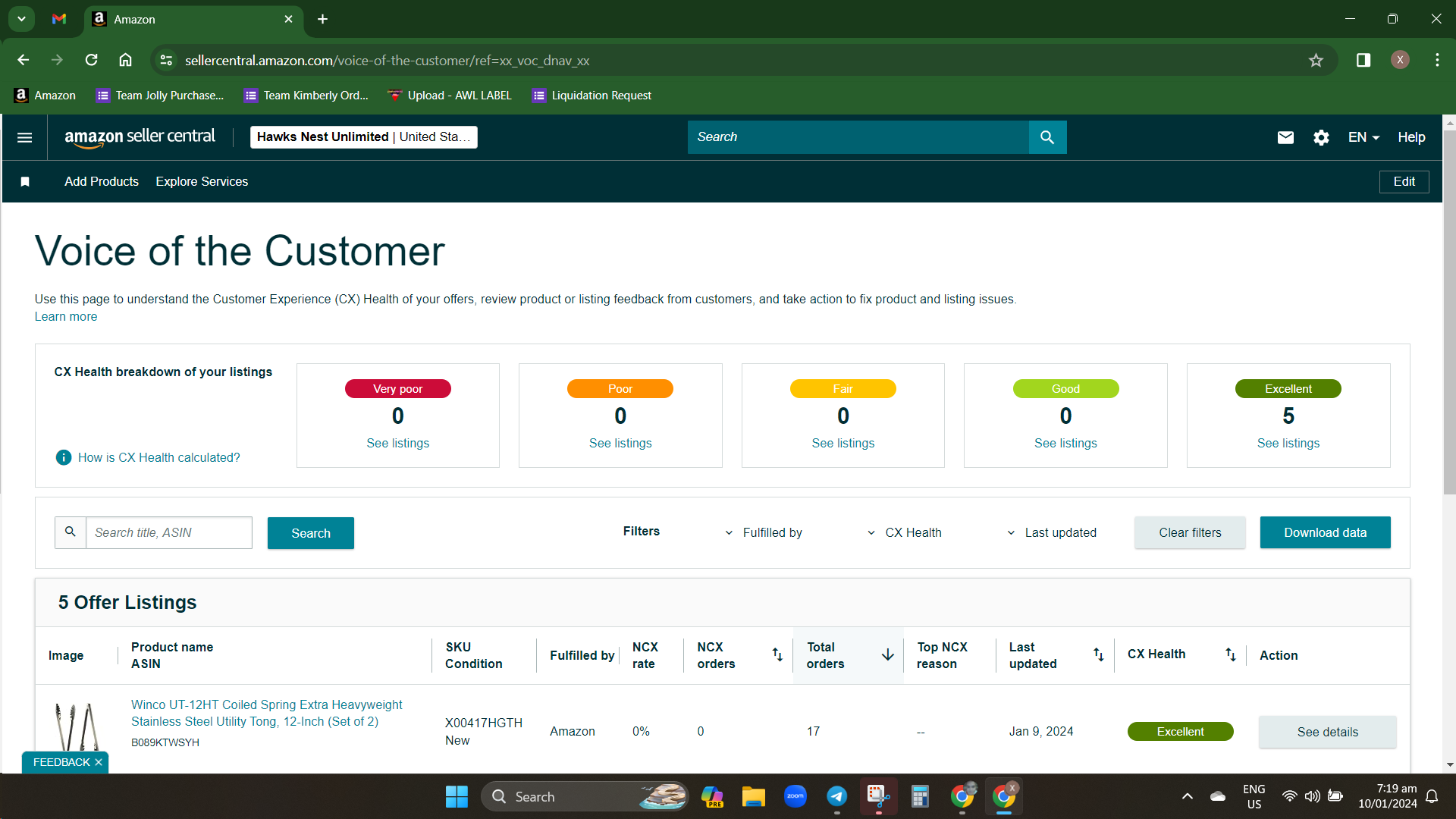Screen dimensions: 1456x819
Task: Reload the page with browser refresh icon
Action: (x=91, y=60)
